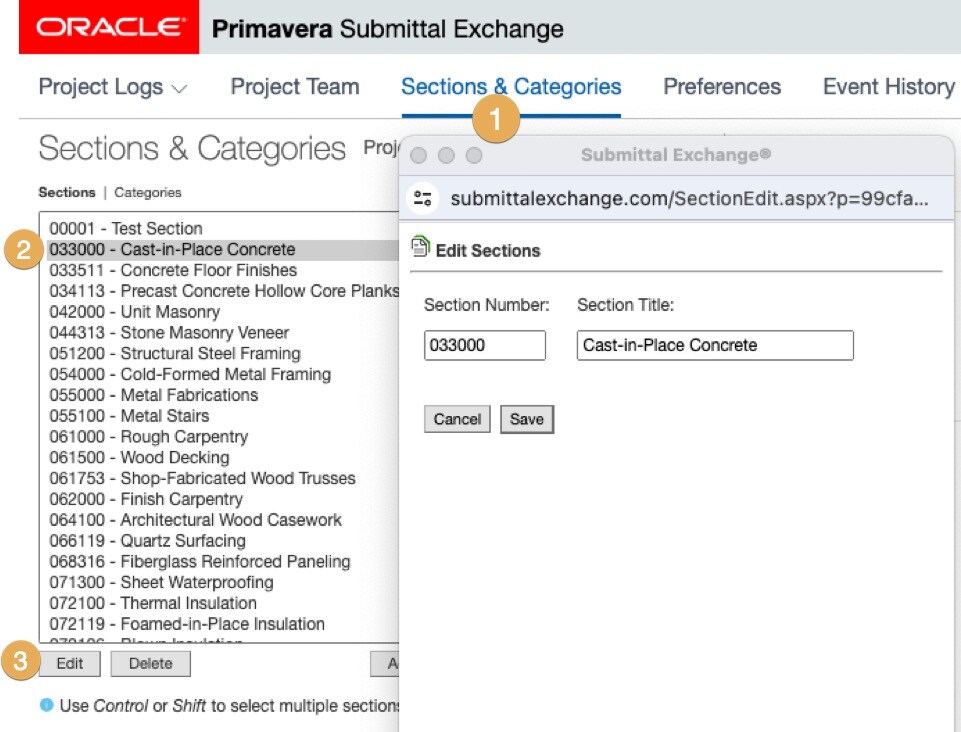Click the Oracle logo
961x732 pixels.
click(109, 28)
